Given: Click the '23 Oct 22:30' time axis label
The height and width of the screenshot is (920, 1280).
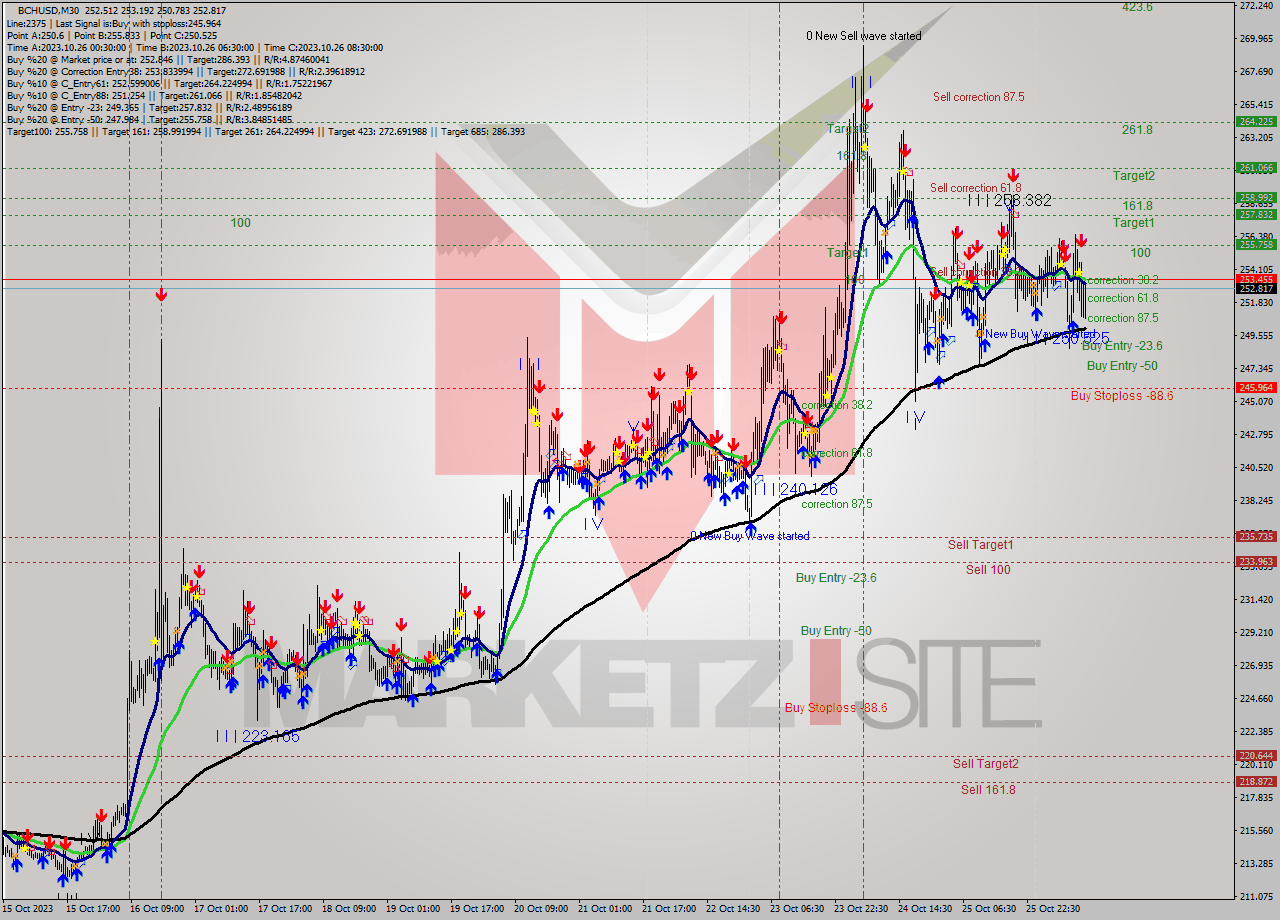Looking at the screenshot, I should coord(861,909).
